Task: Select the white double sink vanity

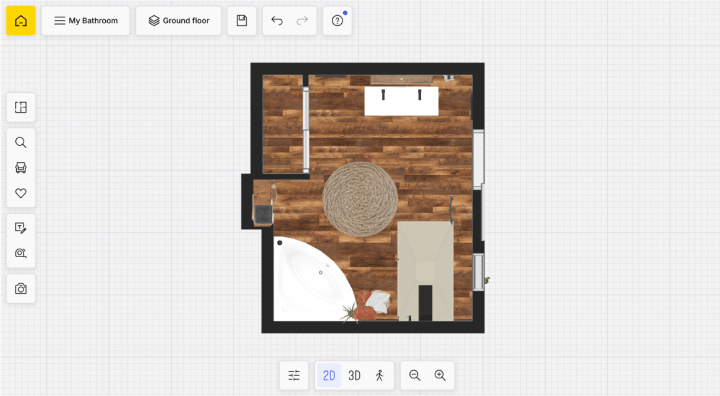Action: (401, 101)
